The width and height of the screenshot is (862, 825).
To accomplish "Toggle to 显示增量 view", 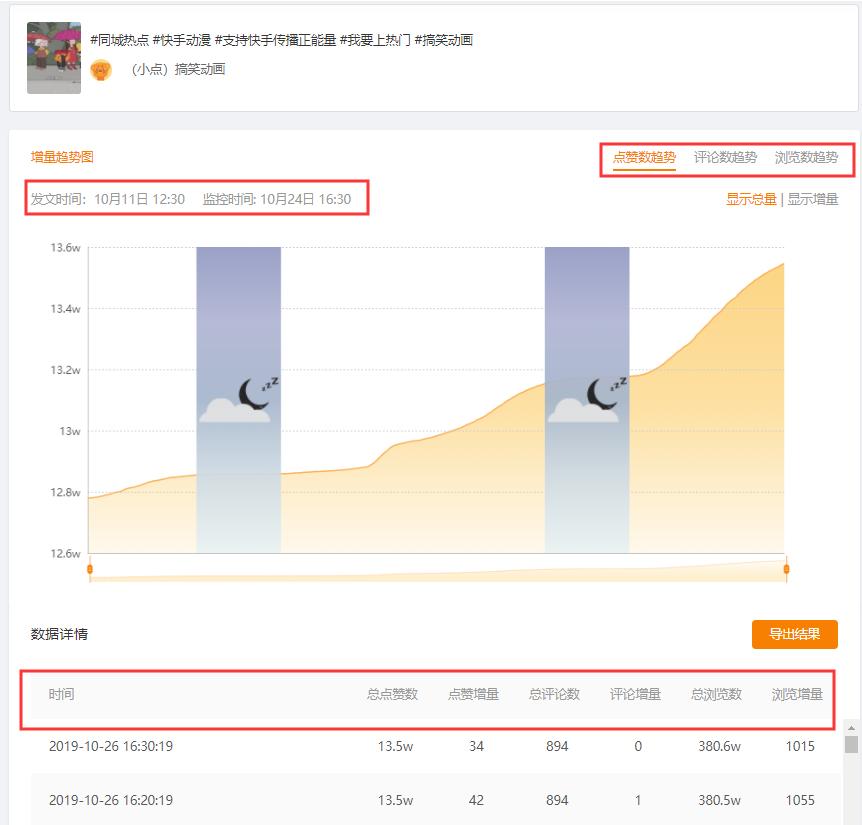I will click(813, 199).
